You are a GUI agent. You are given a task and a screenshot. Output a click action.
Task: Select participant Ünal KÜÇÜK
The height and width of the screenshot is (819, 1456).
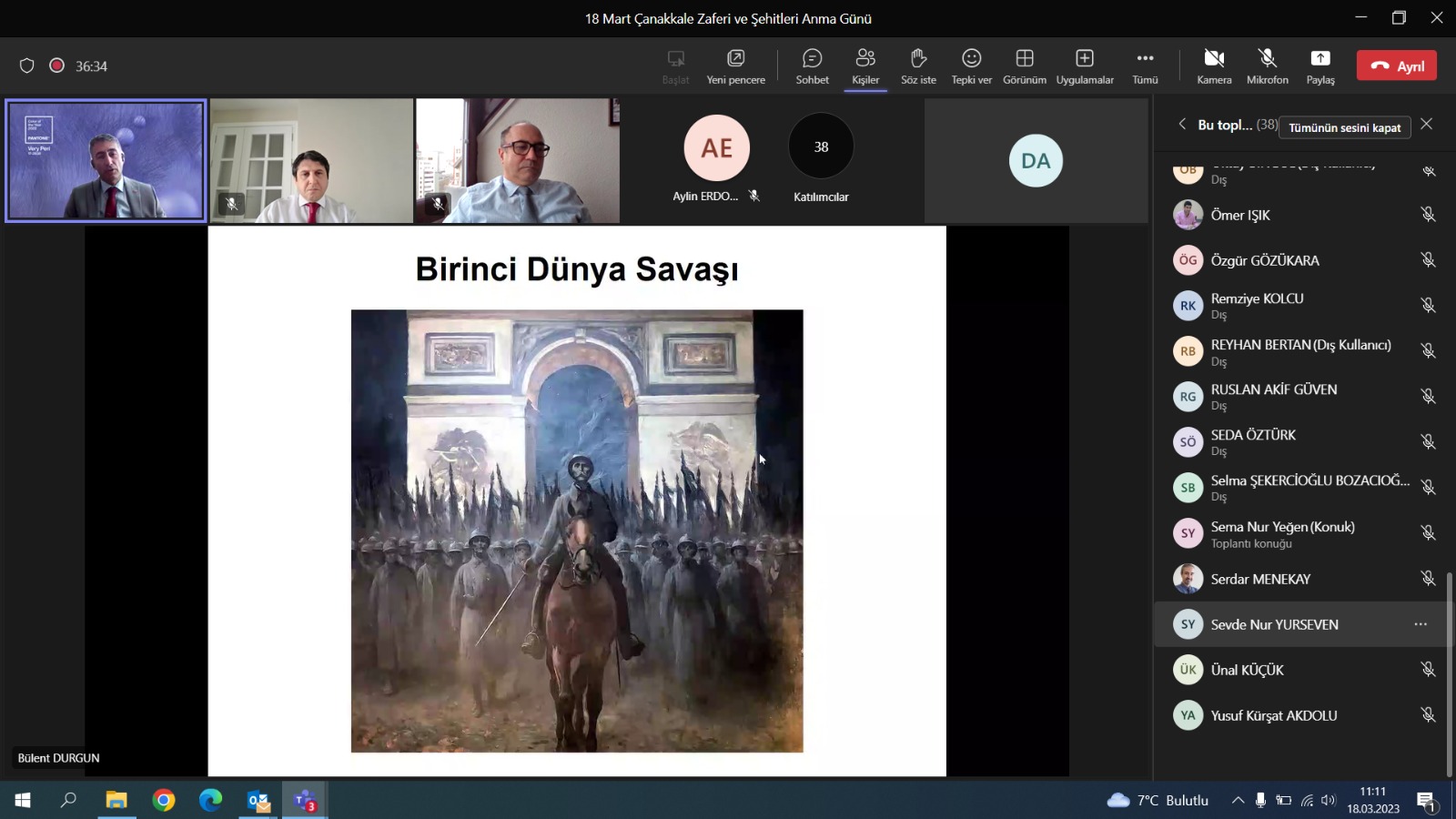click(x=1301, y=670)
